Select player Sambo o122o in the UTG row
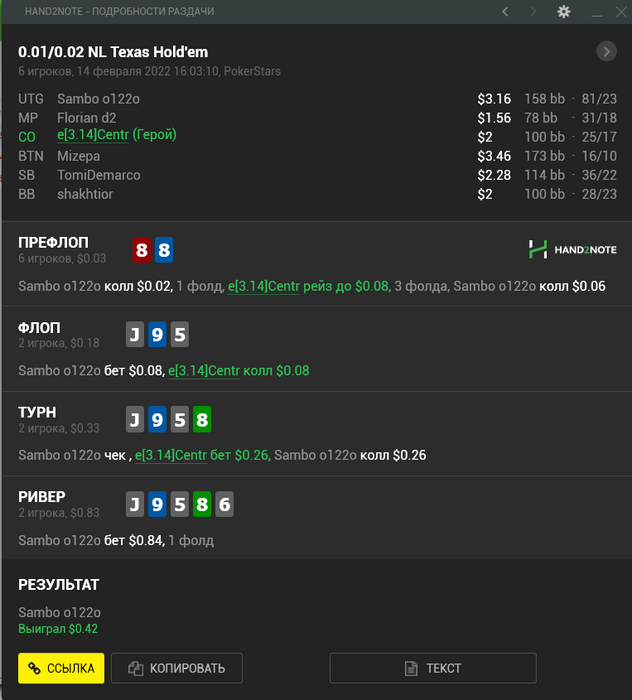This screenshot has height=700, width=632. (x=98, y=99)
